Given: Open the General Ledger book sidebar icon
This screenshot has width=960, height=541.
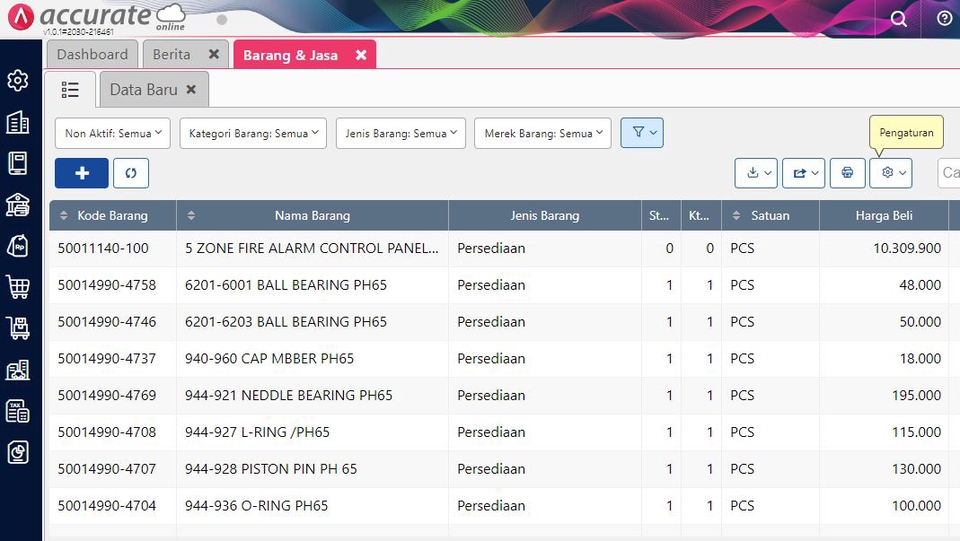Looking at the screenshot, I should (18, 163).
